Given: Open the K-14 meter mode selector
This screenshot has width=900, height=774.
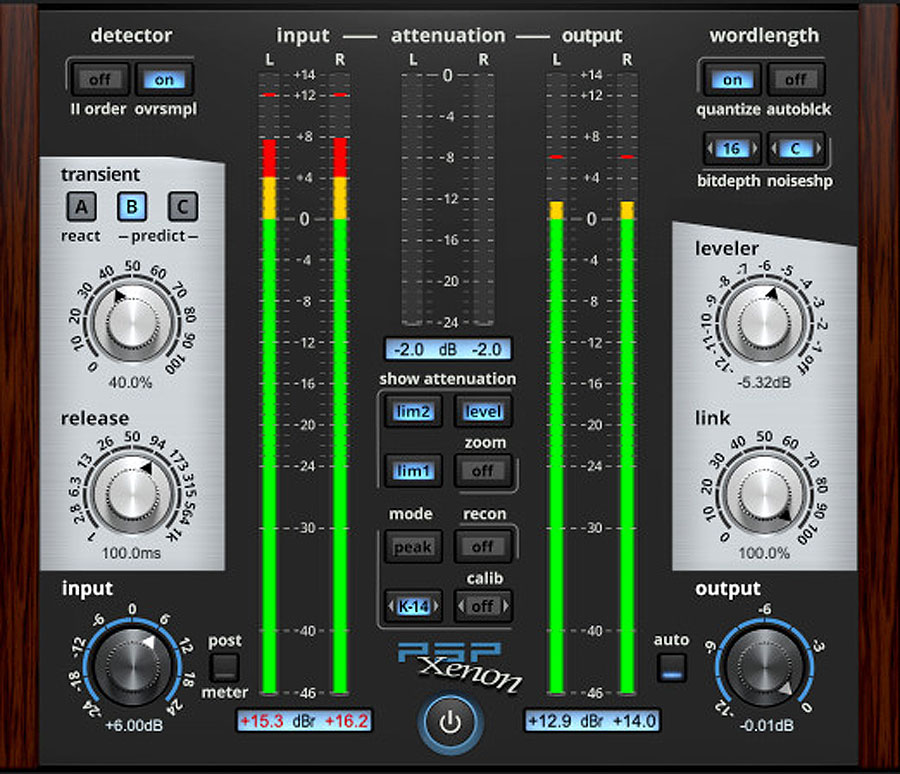Looking at the screenshot, I should coord(412,606).
